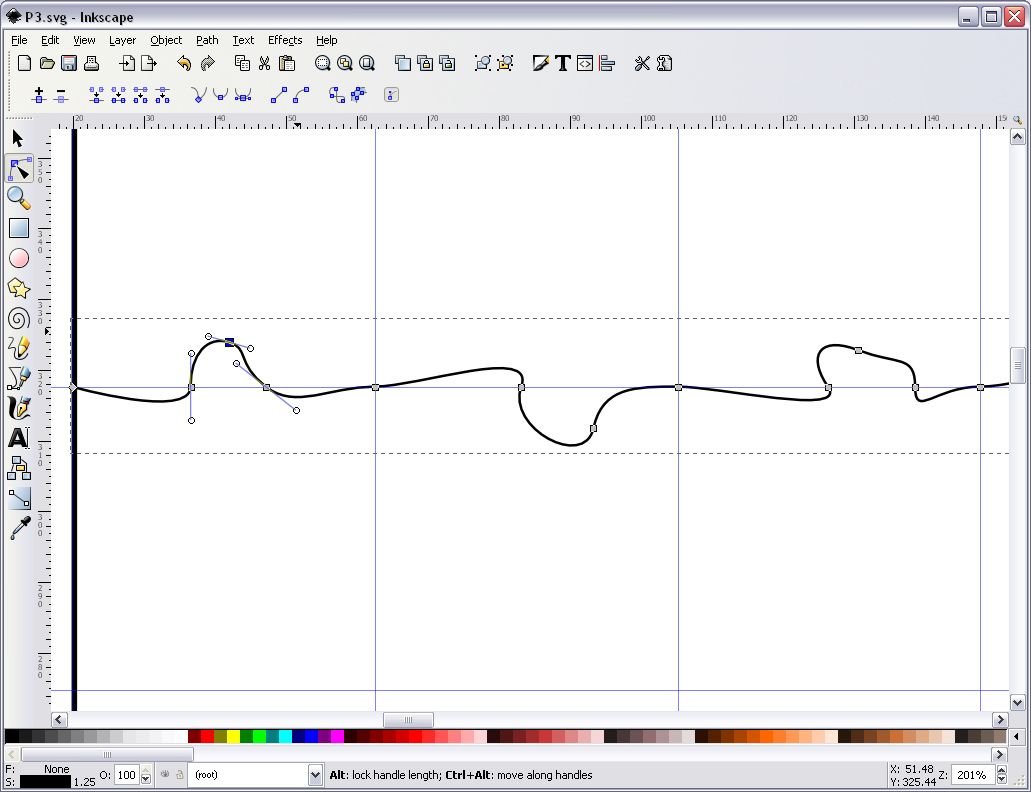Viewport: 1031px width, 792px height.
Task: Click the Undo arrow icon
Action: 184,63
